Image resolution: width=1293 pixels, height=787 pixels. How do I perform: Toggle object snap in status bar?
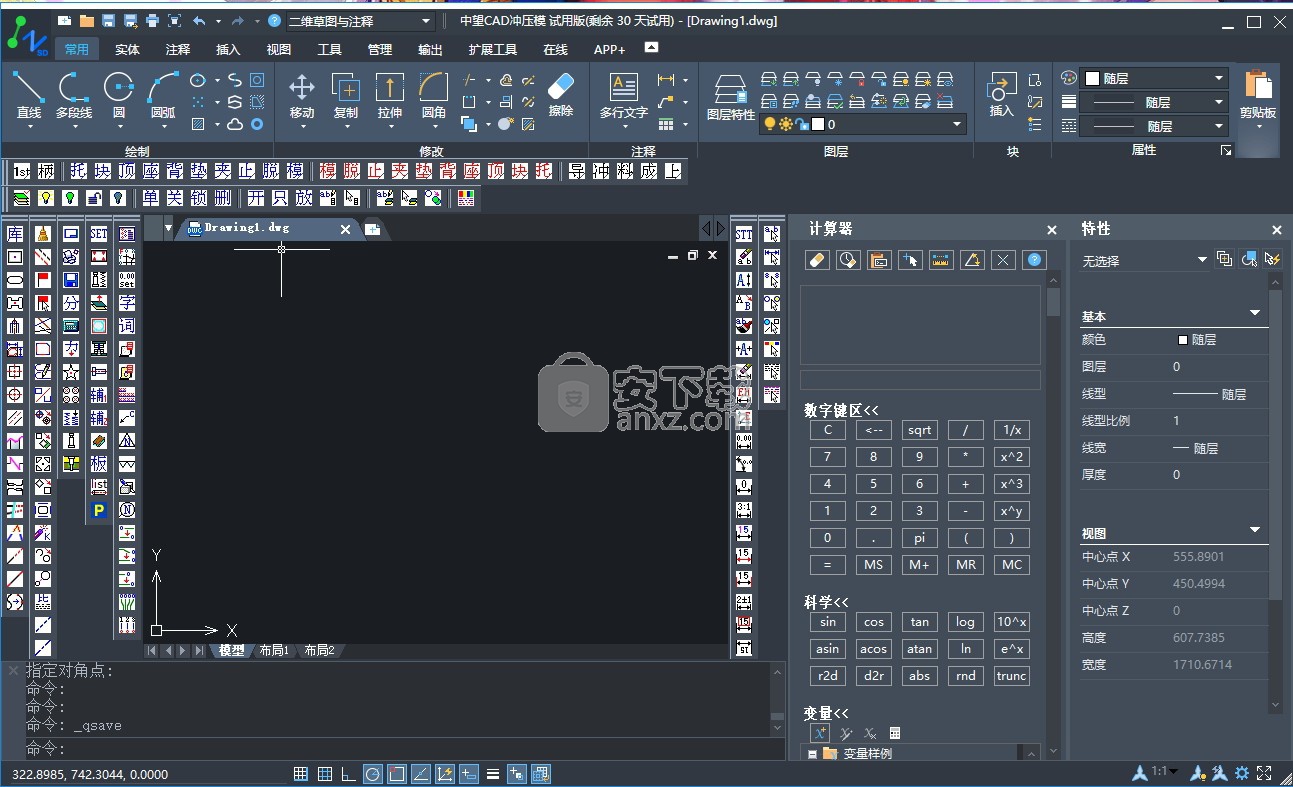(x=397, y=773)
